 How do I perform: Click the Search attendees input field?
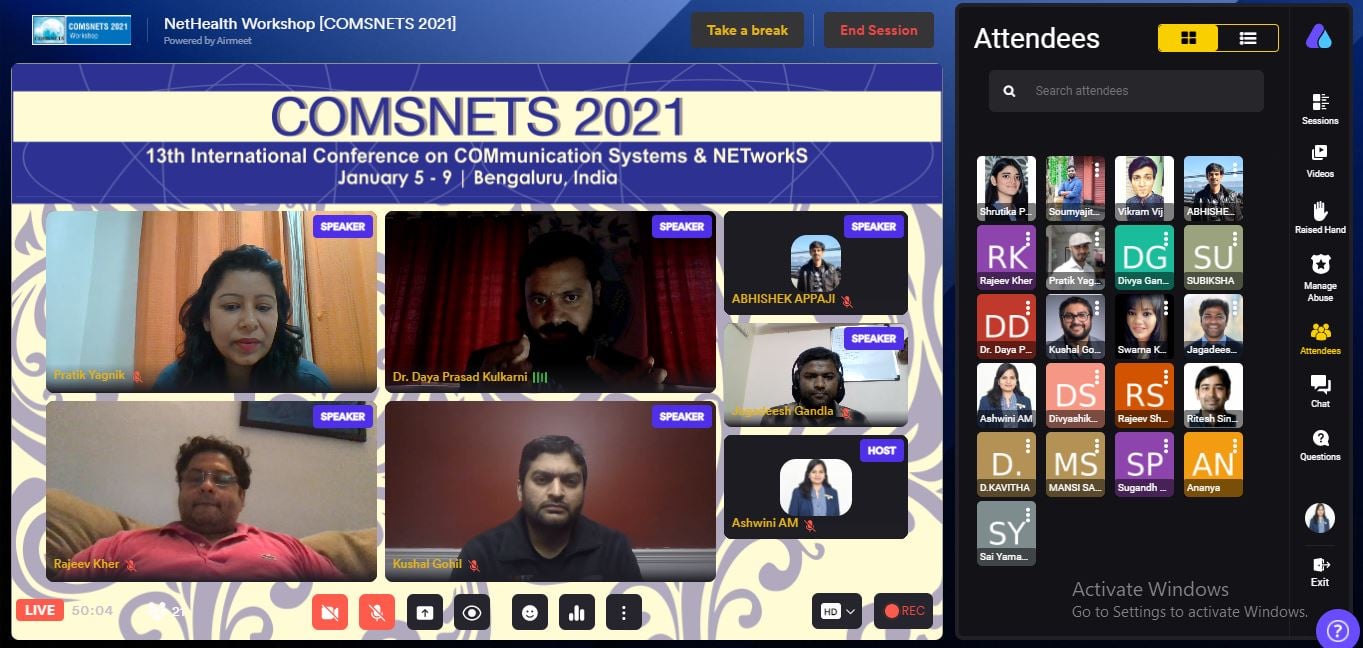click(1126, 91)
